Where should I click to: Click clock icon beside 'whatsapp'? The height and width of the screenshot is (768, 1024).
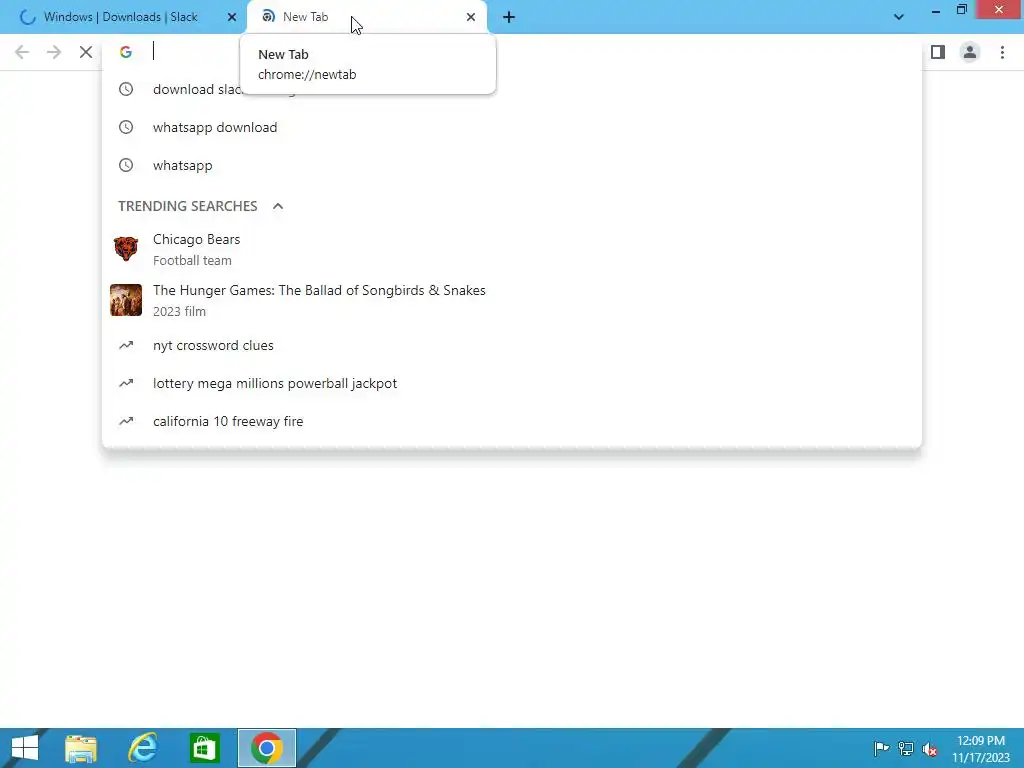[x=126, y=165]
